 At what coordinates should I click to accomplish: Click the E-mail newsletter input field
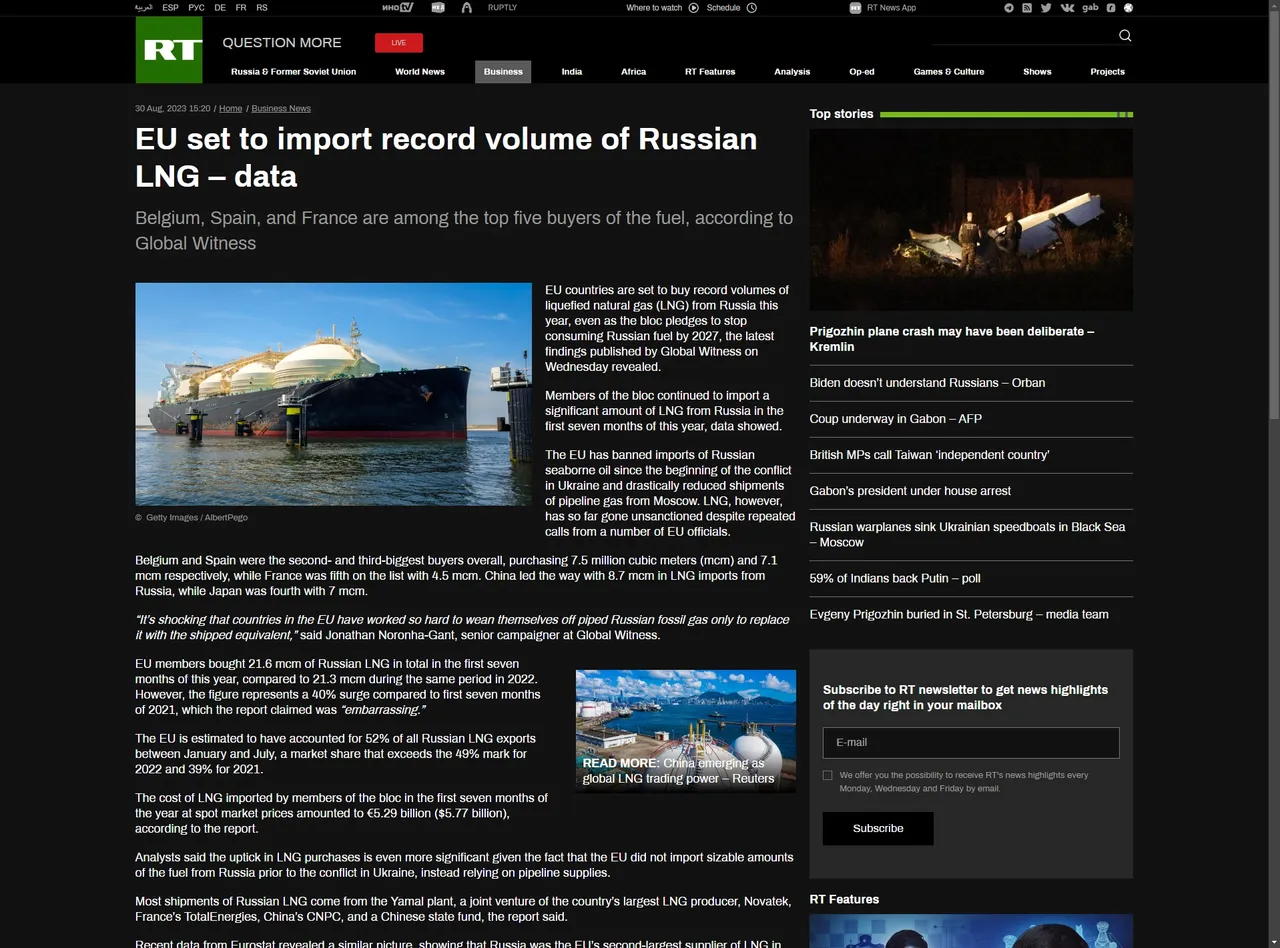970,743
